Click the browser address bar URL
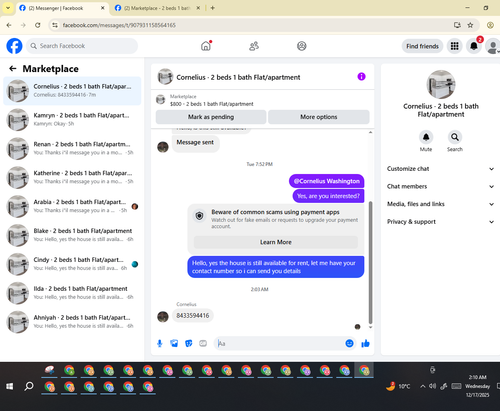 [x=119, y=25]
